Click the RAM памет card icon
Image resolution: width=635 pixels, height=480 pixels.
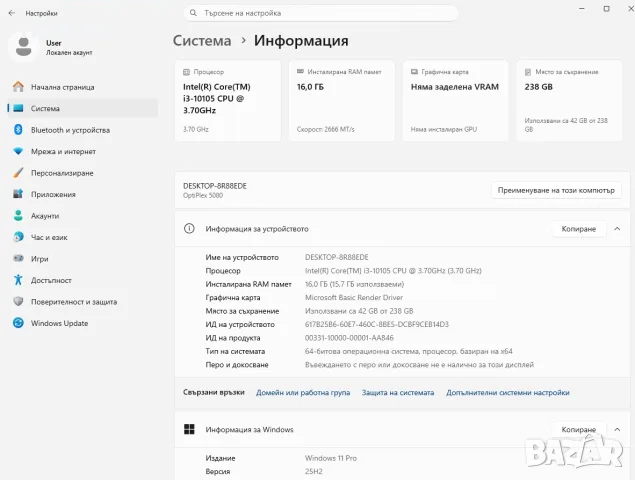300,72
